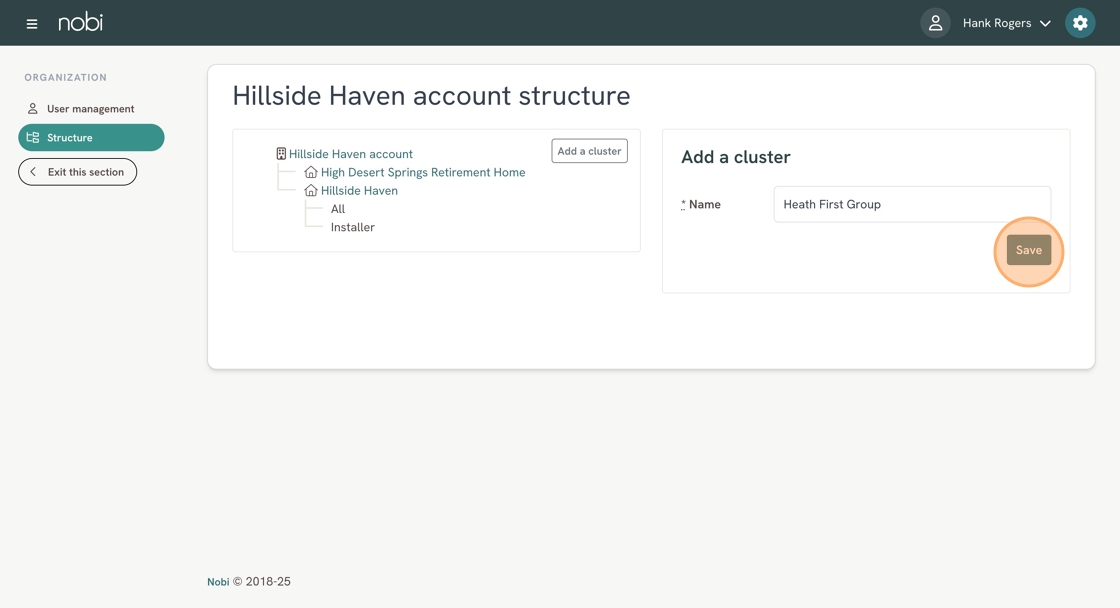
Task: Save the new cluster
Action: [x=1029, y=250]
